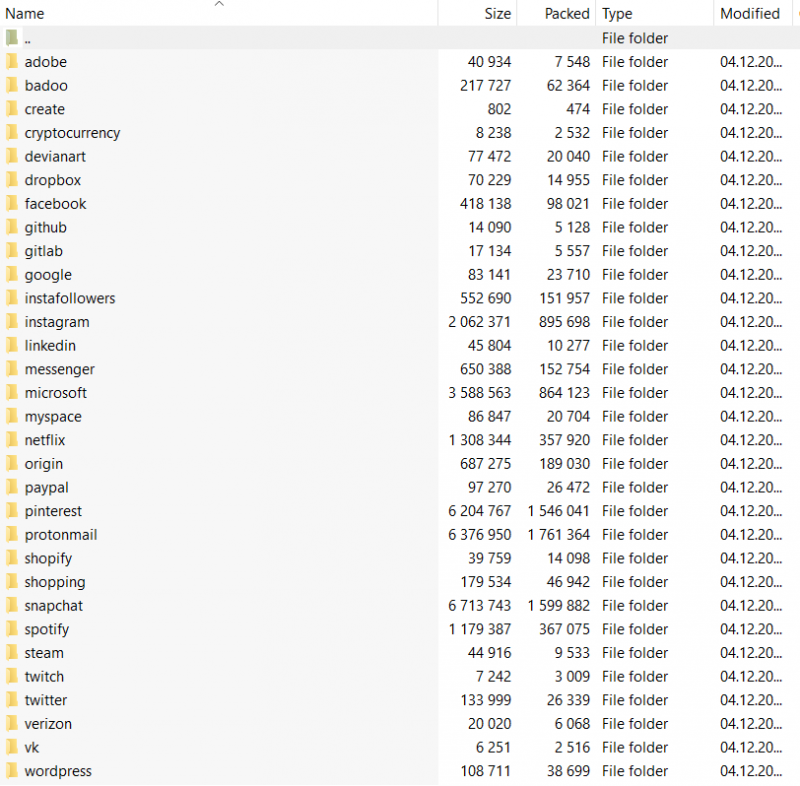Image resolution: width=800 pixels, height=786 pixels.
Task: Open the snapchat folder icon
Action: coord(12,605)
